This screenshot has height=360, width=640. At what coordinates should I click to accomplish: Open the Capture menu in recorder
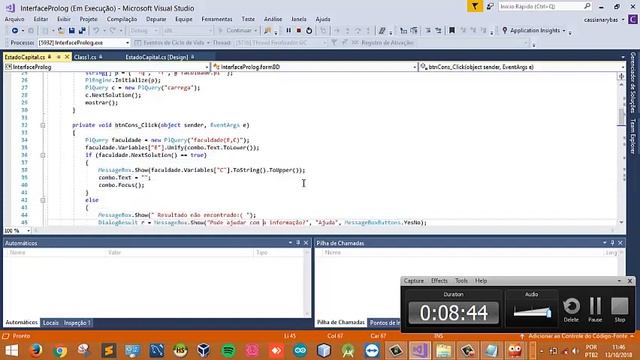coord(413,281)
